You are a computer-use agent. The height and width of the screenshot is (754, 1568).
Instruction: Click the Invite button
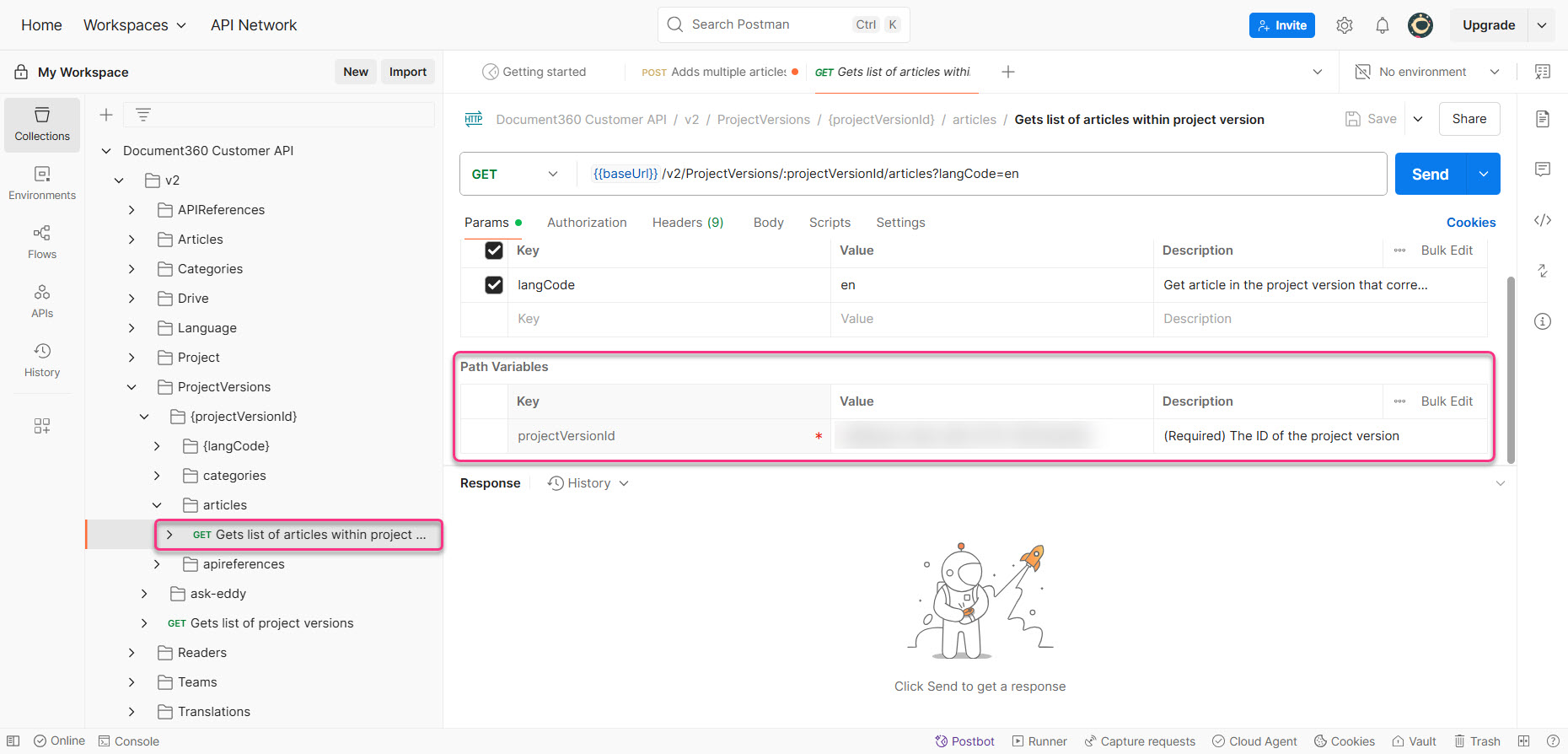[1282, 25]
